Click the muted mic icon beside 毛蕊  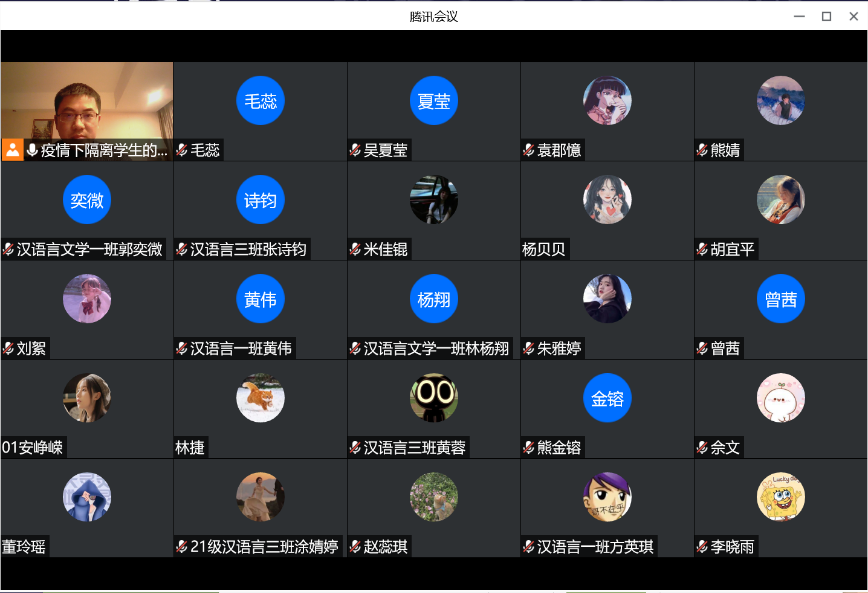point(182,150)
